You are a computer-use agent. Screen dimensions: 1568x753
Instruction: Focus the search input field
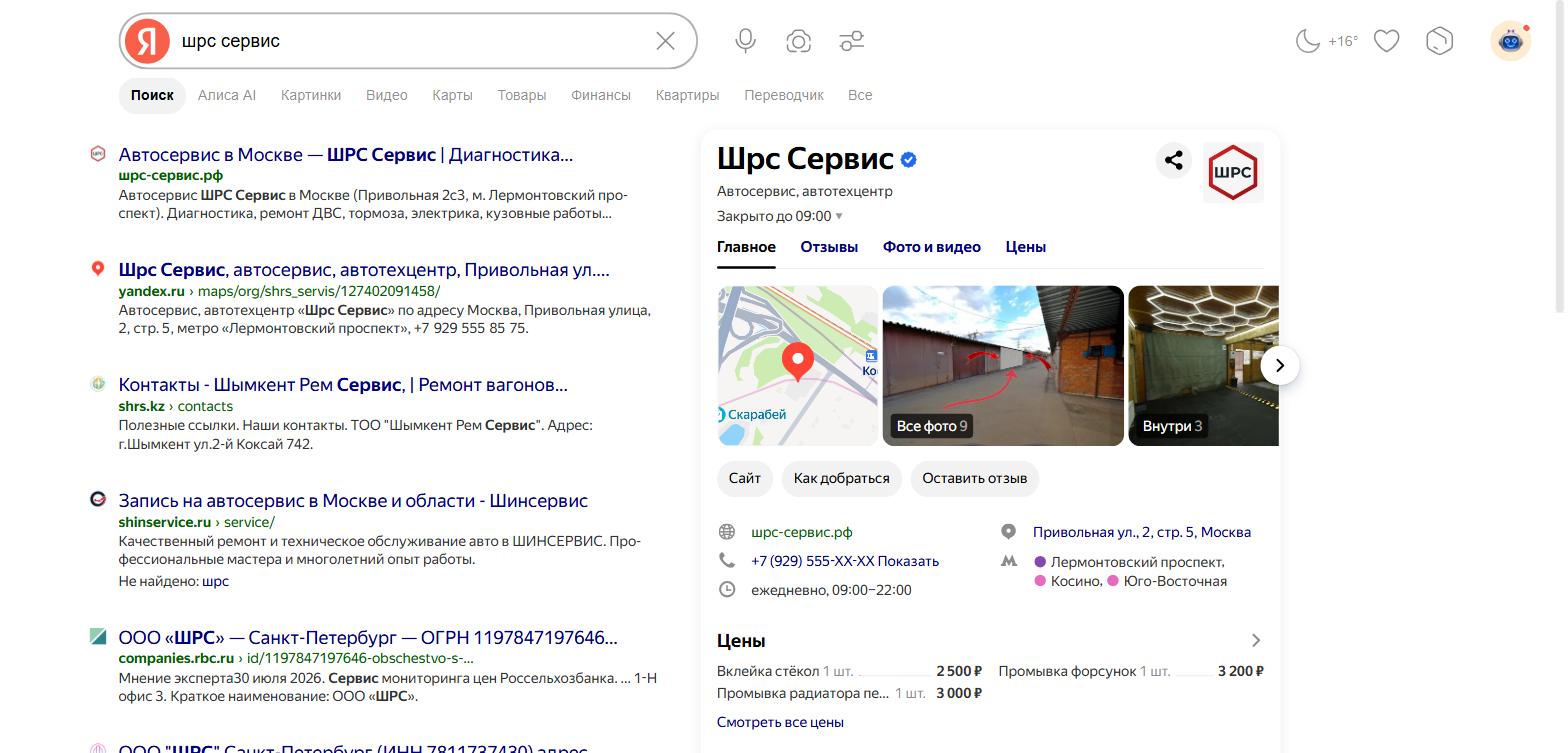pyautogui.click(x=410, y=41)
